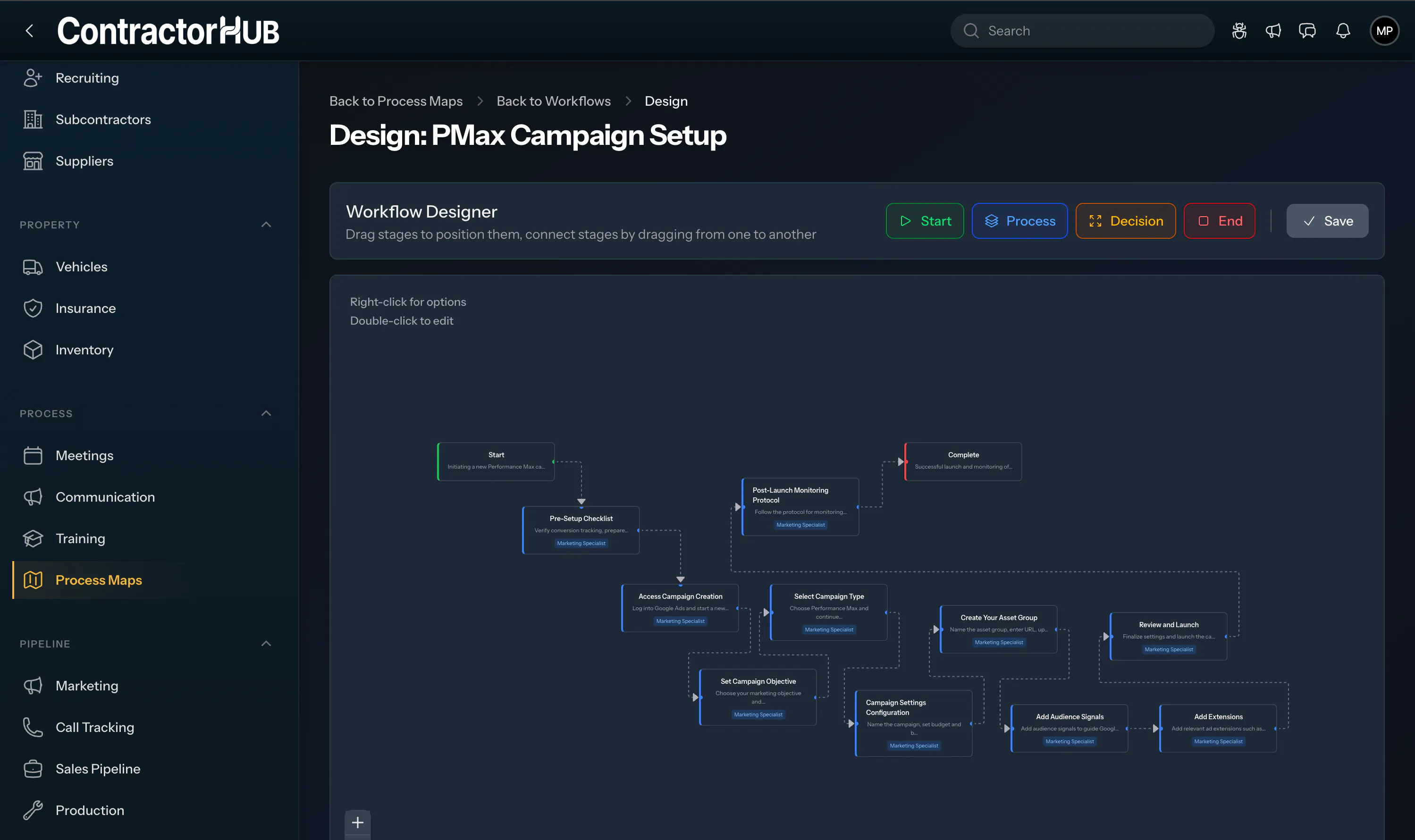Add a Start stage to the workflow

[x=925, y=221]
